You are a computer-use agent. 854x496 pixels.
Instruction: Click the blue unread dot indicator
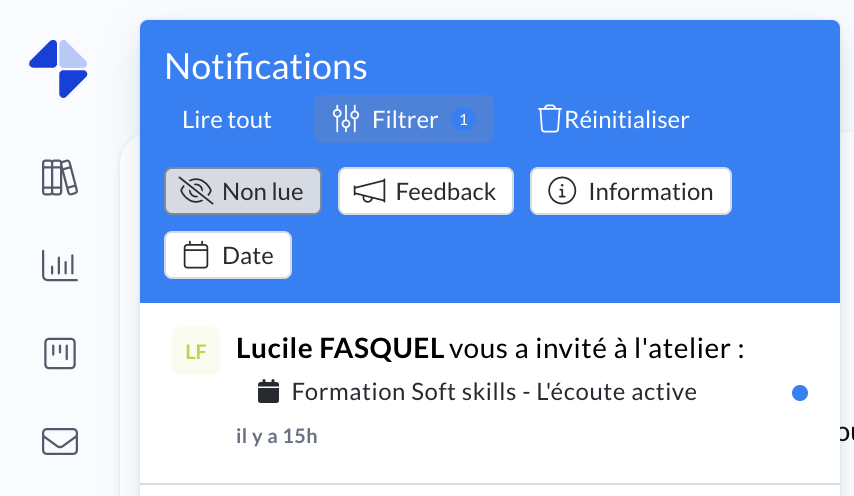coord(800,393)
